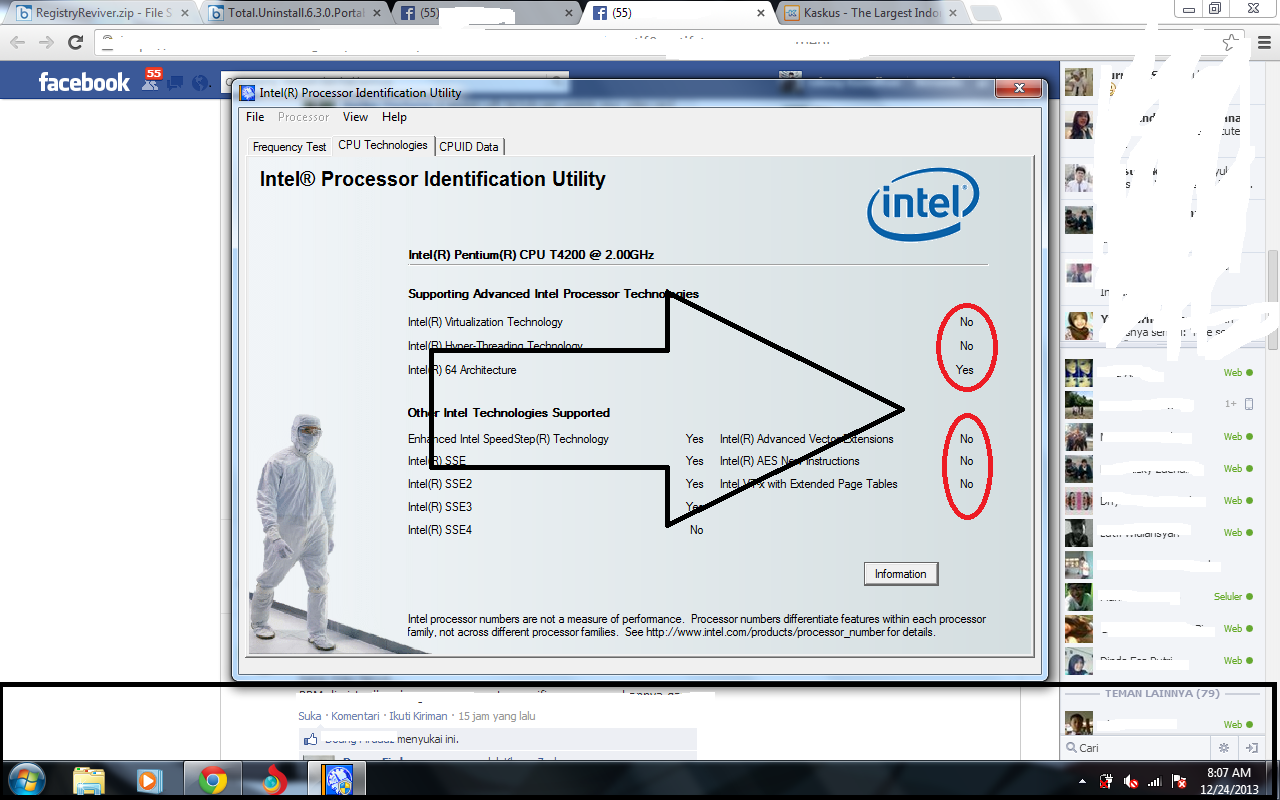Open the Windows Start menu
The image size is (1280, 800).
[25, 780]
